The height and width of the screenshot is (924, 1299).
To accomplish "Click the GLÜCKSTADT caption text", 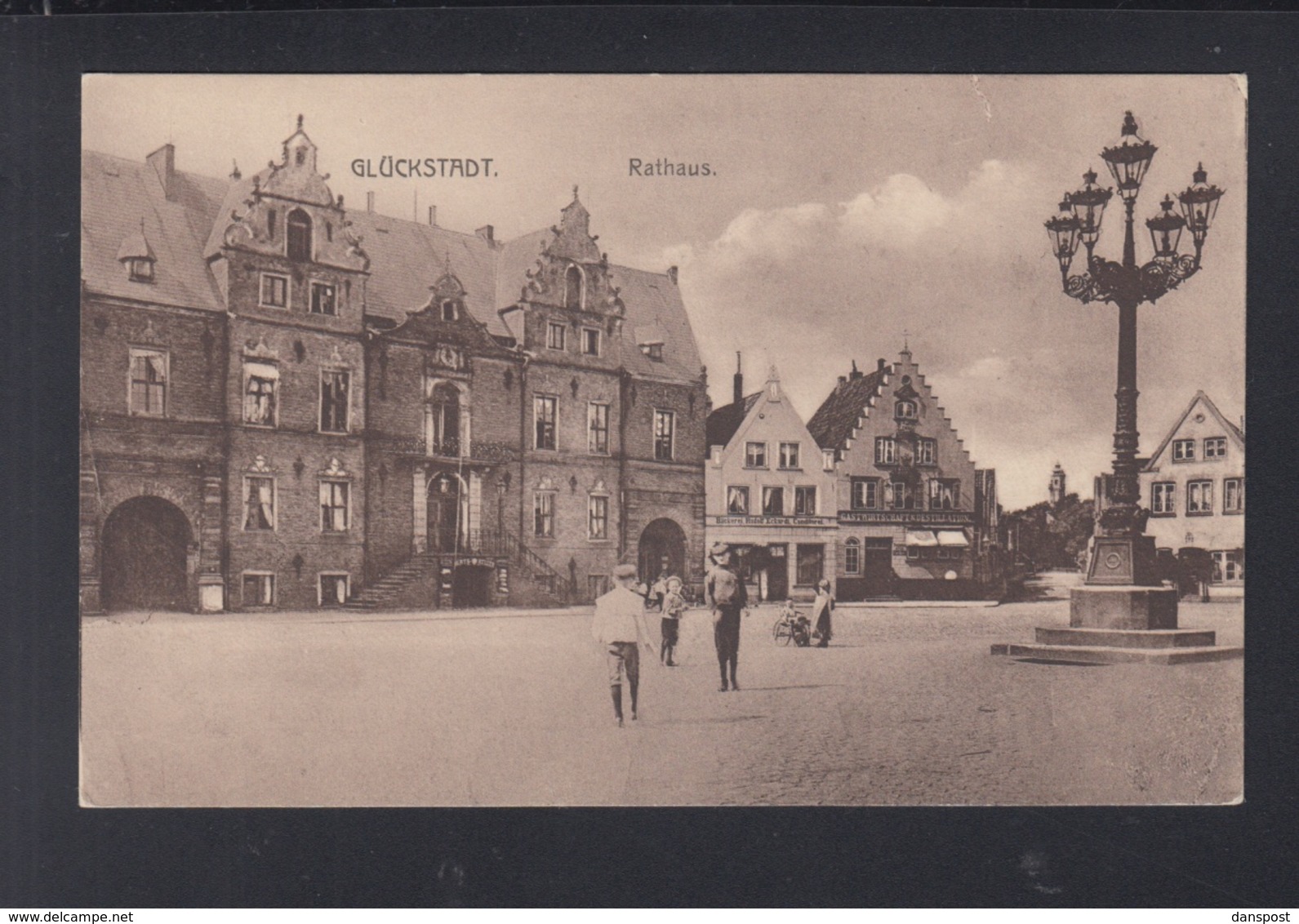I will tap(425, 167).
